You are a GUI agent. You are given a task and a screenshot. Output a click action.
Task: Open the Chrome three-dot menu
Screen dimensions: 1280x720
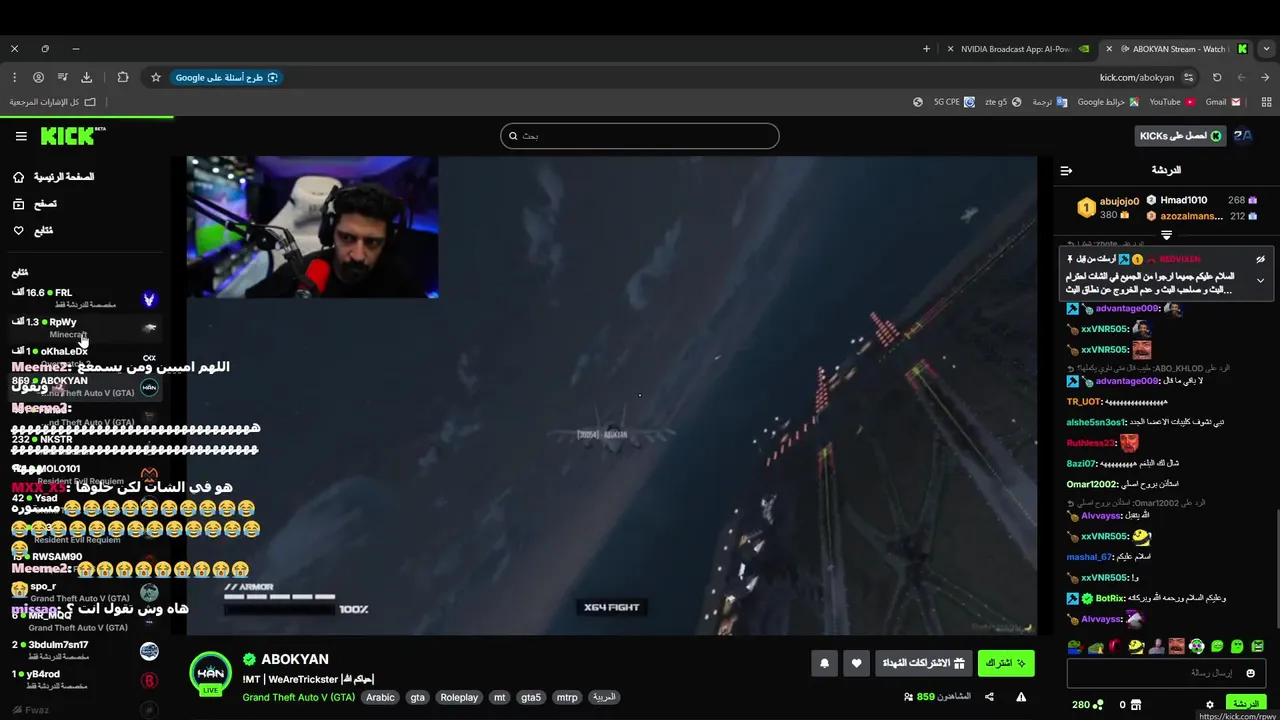tap(14, 77)
